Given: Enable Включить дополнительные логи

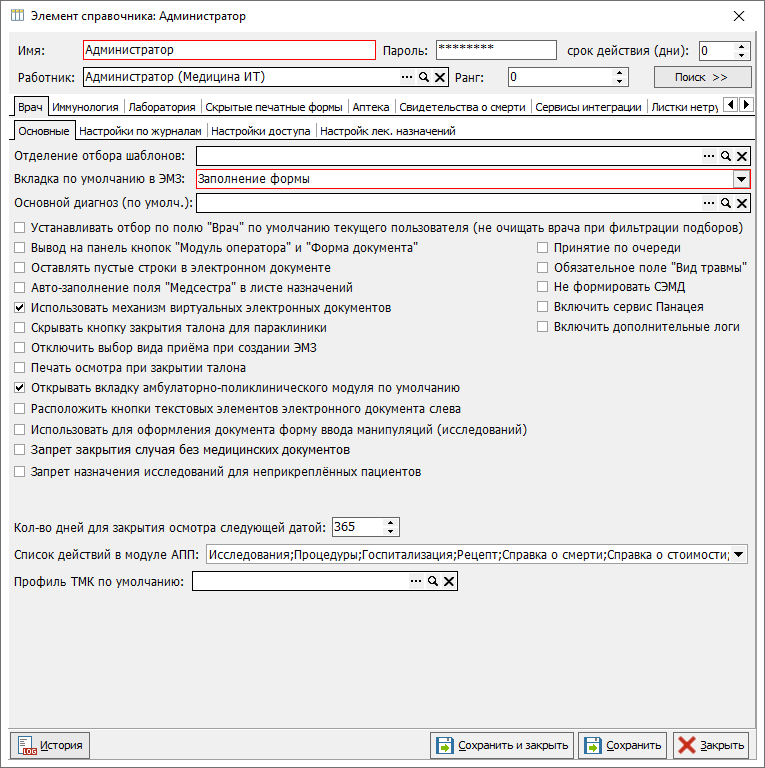Looking at the screenshot, I should pos(542,327).
